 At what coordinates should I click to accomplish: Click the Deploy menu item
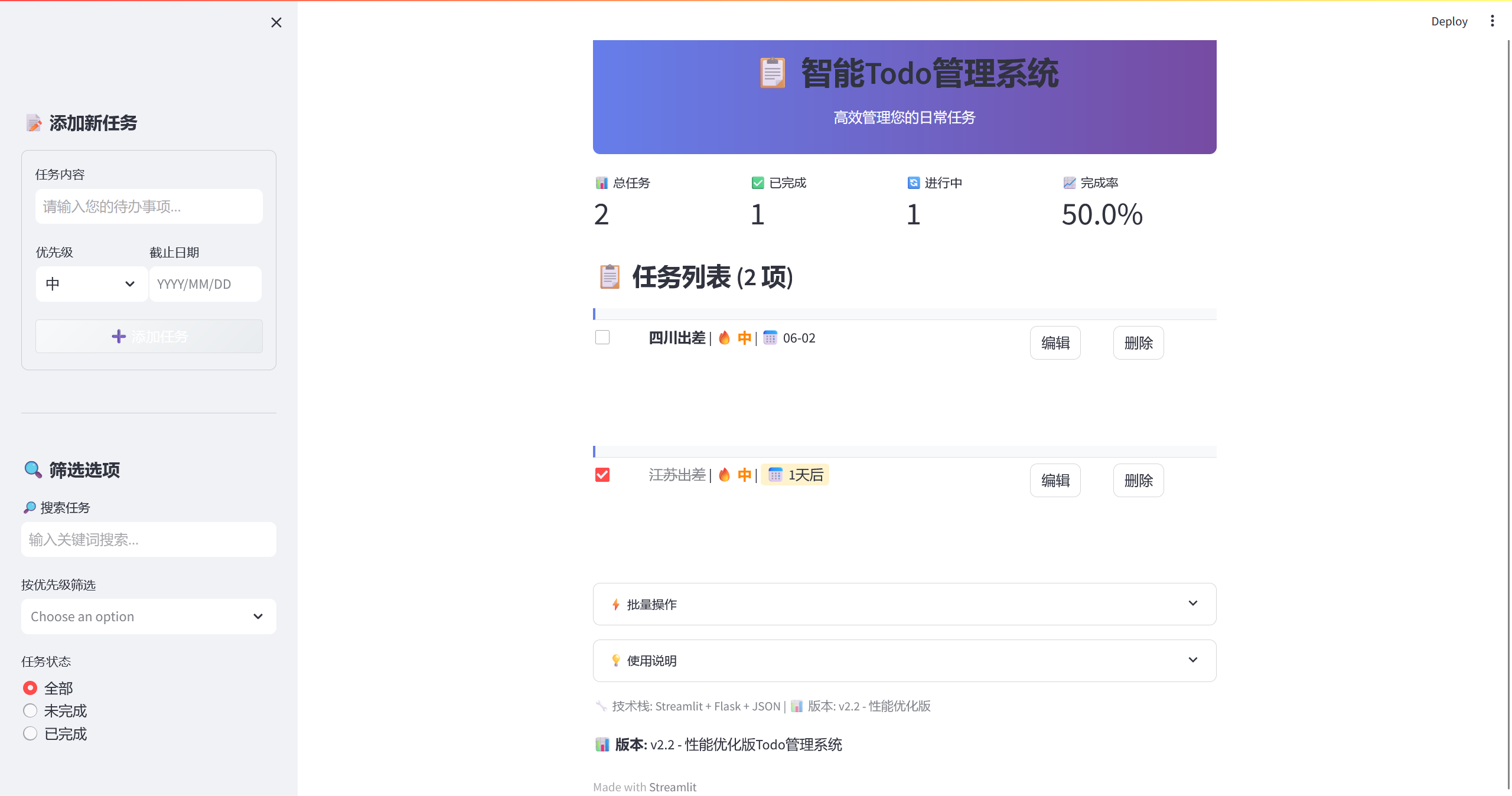pos(1449,21)
